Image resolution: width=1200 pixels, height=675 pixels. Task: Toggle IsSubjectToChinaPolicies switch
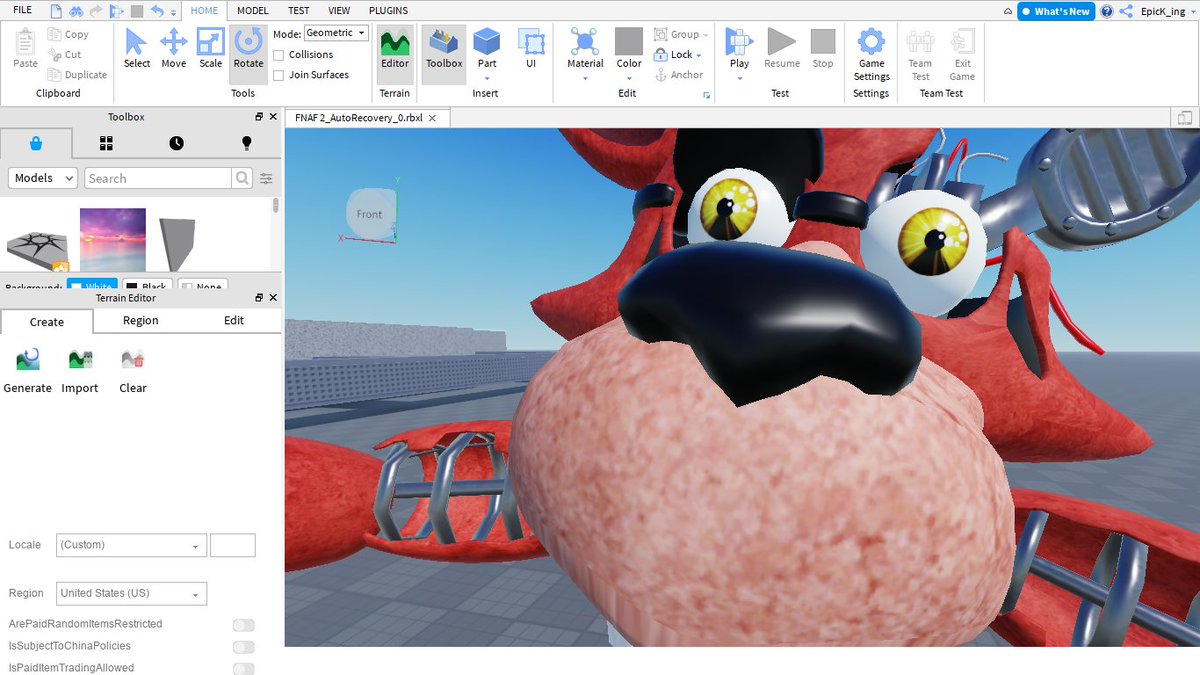(x=243, y=647)
